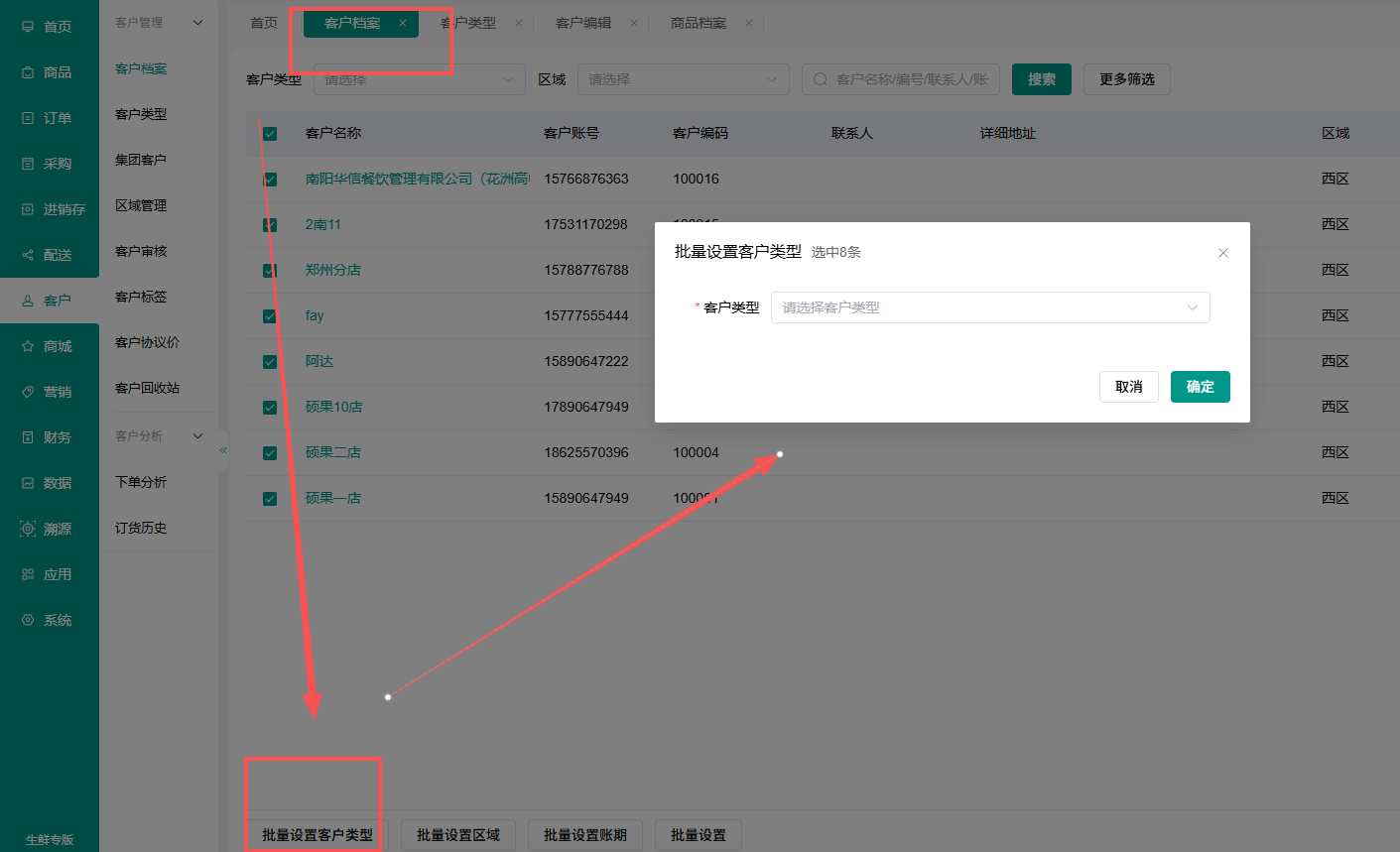Collapse the secondary menu with double-chevron
Screen dimensions: 1400x852
(223, 450)
